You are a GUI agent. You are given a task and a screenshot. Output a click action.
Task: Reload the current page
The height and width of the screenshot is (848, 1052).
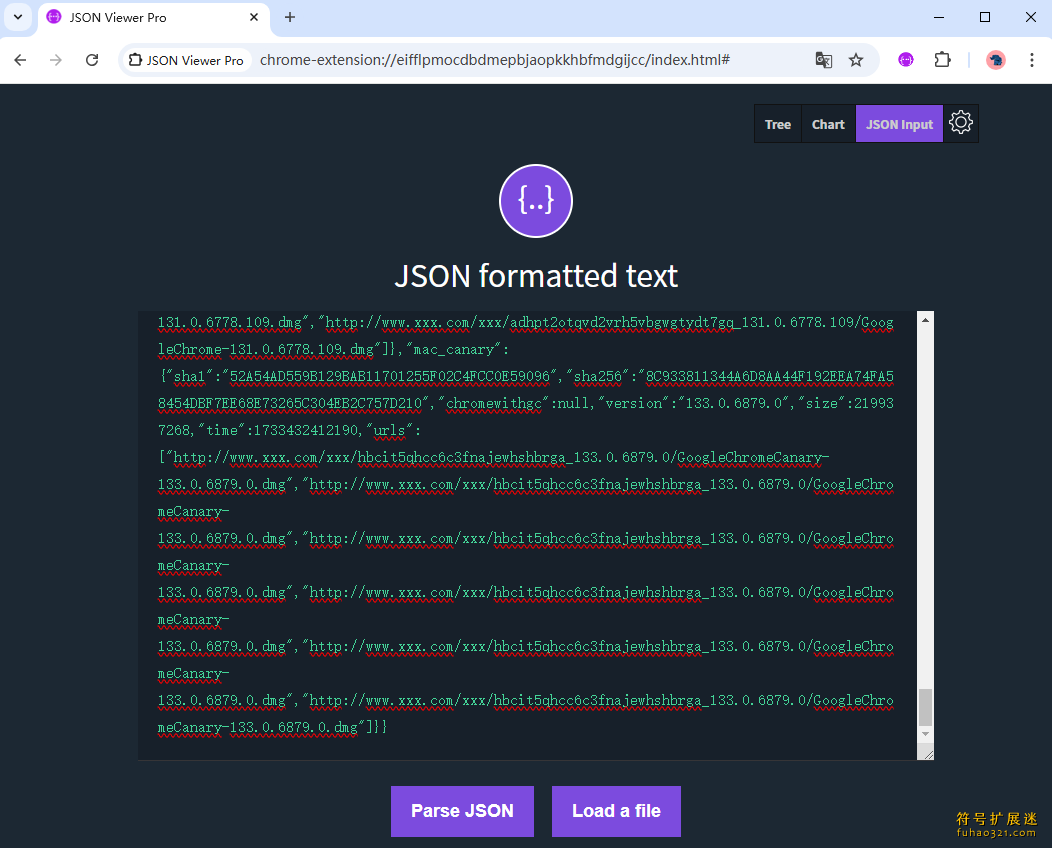[x=92, y=60]
